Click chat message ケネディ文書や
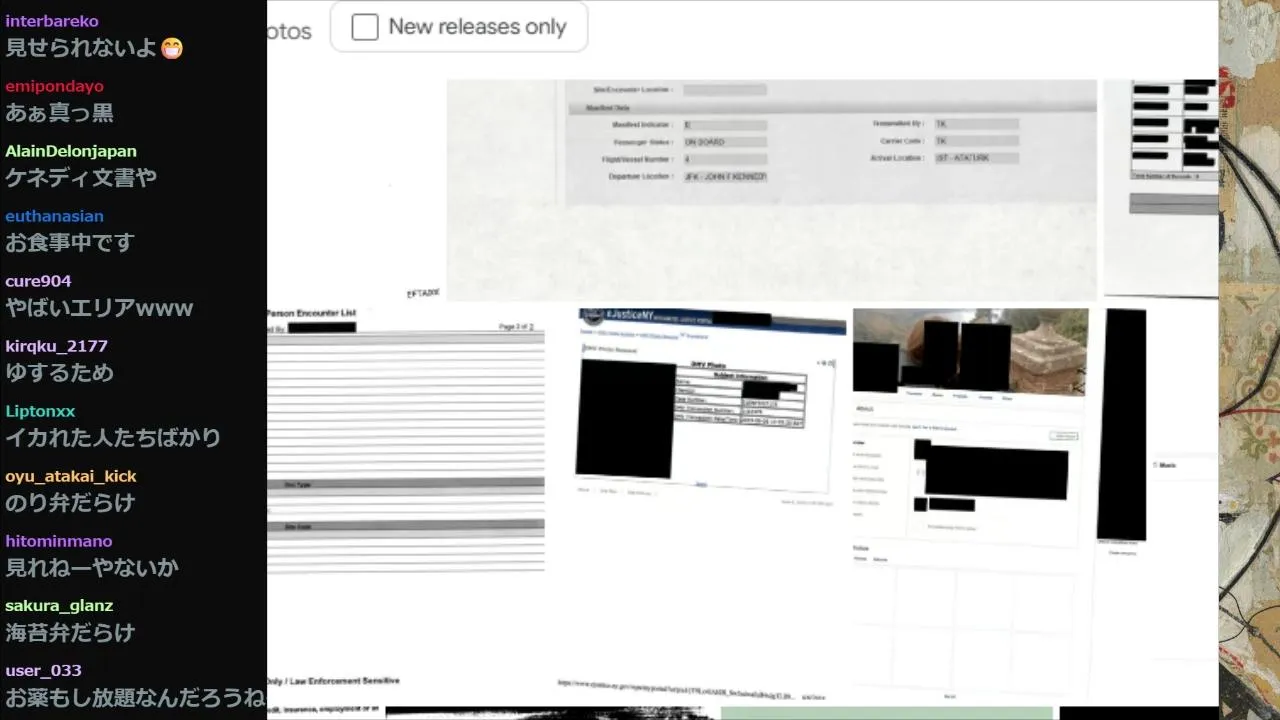The width and height of the screenshot is (1280, 720). pyautogui.click(x=81, y=178)
